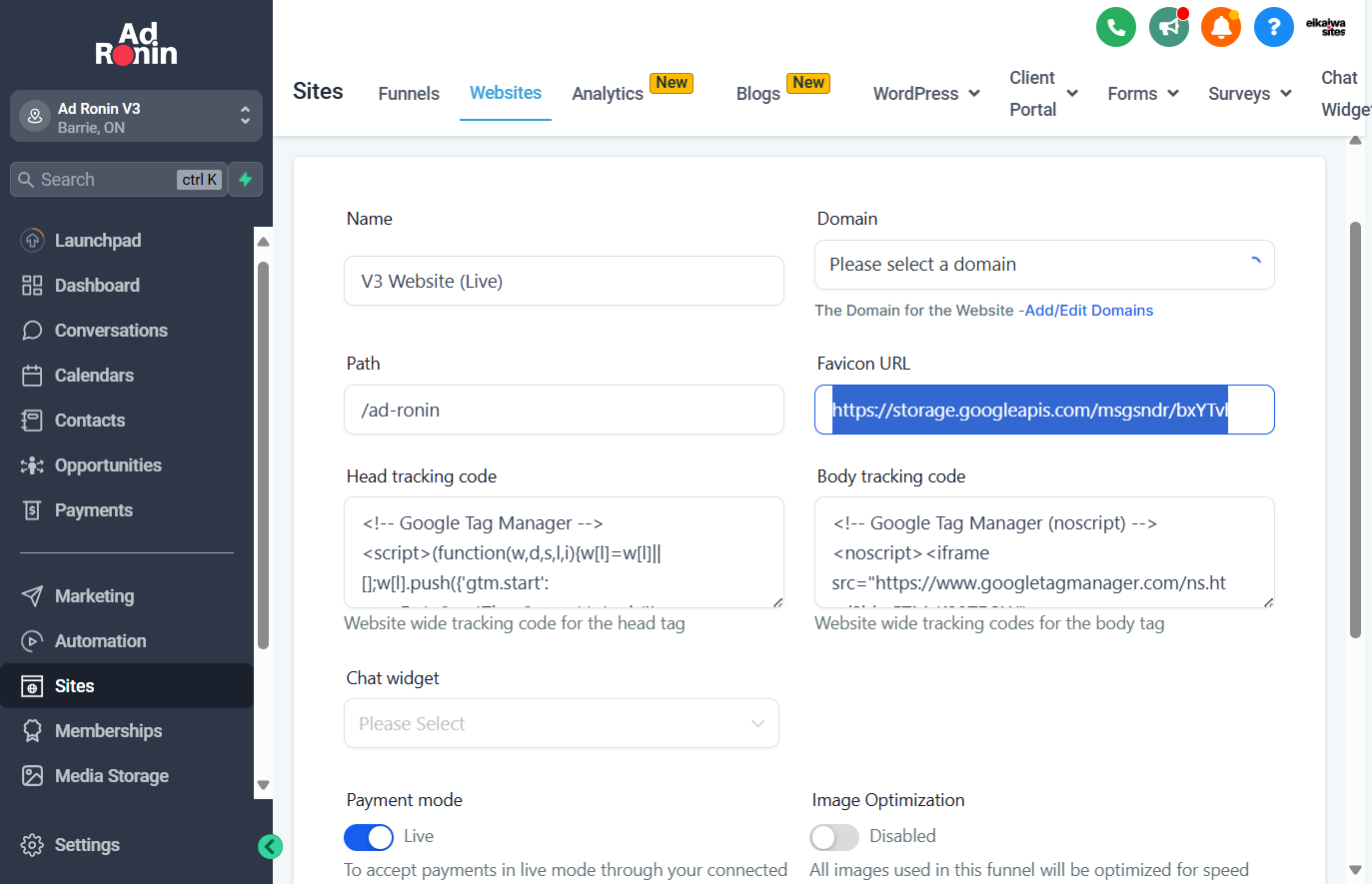Toggle the Payment mode Live switch
This screenshot has width=1372, height=884.
369,837
